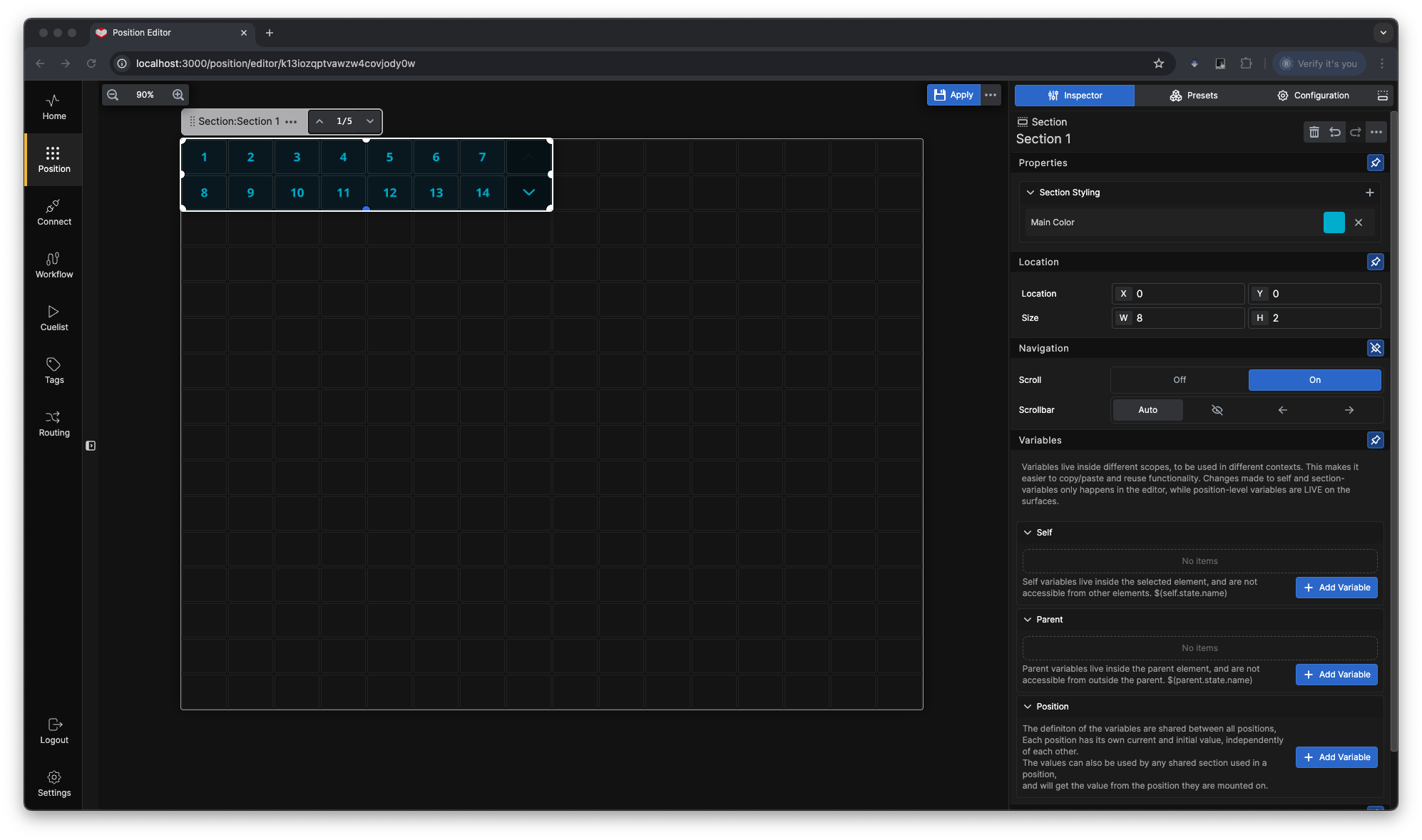Open the Home page in sidebar

[53, 107]
